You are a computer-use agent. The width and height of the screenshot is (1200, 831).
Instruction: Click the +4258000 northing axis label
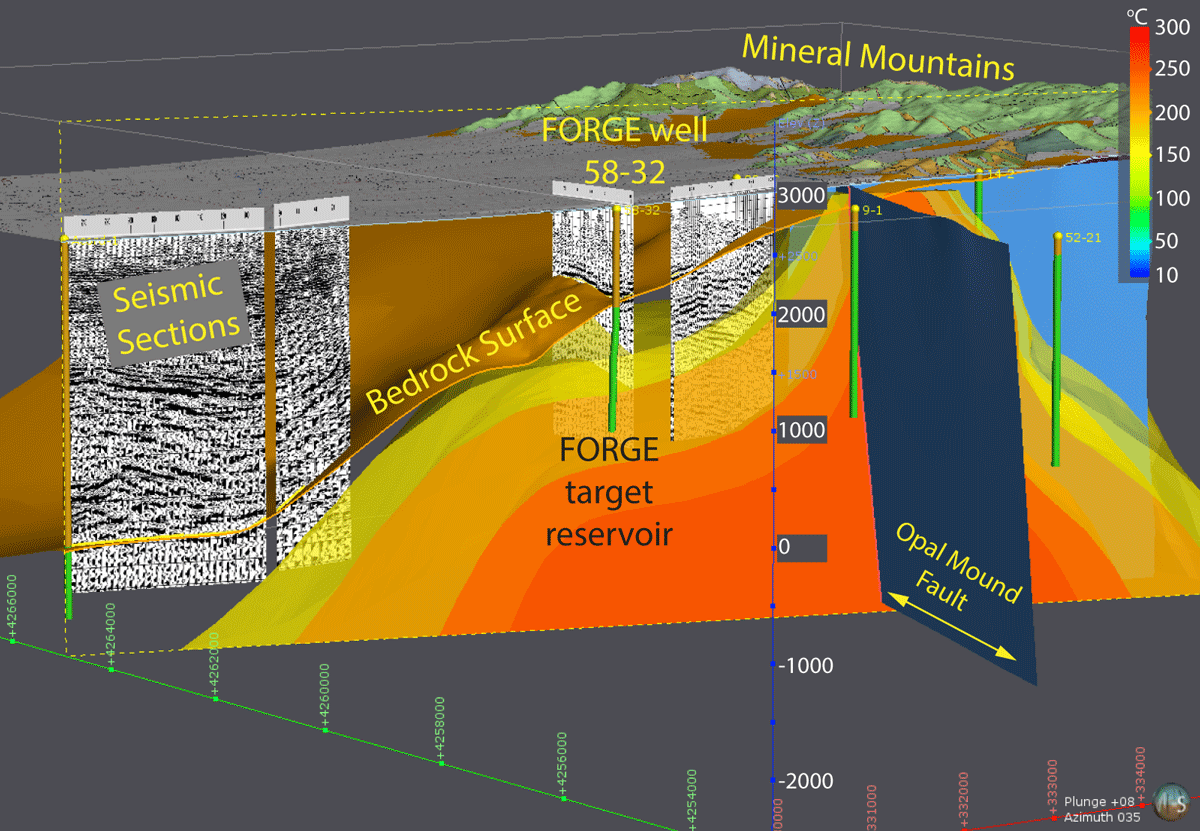tap(441, 730)
